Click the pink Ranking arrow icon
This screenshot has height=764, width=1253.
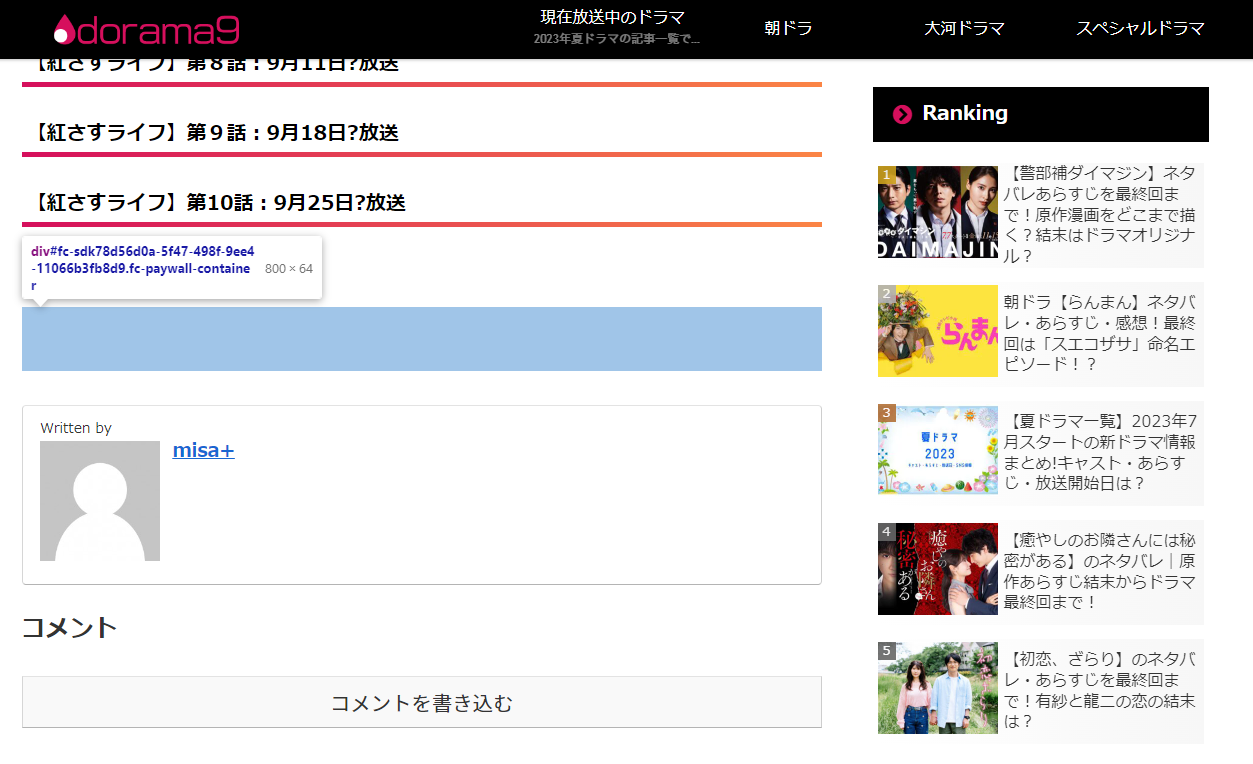902,114
